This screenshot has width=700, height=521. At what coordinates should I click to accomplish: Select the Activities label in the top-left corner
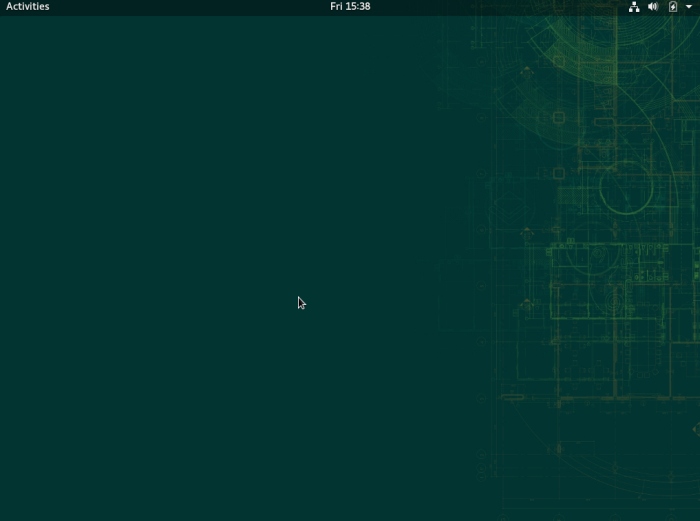[27, 6]
